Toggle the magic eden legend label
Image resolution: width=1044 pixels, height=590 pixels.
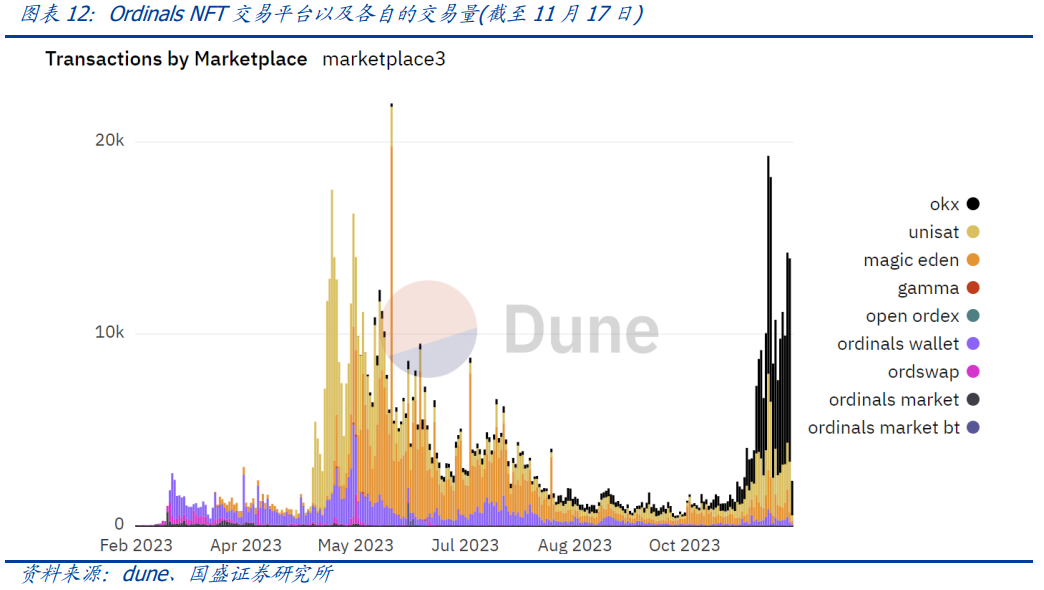(x=911, y=260)
